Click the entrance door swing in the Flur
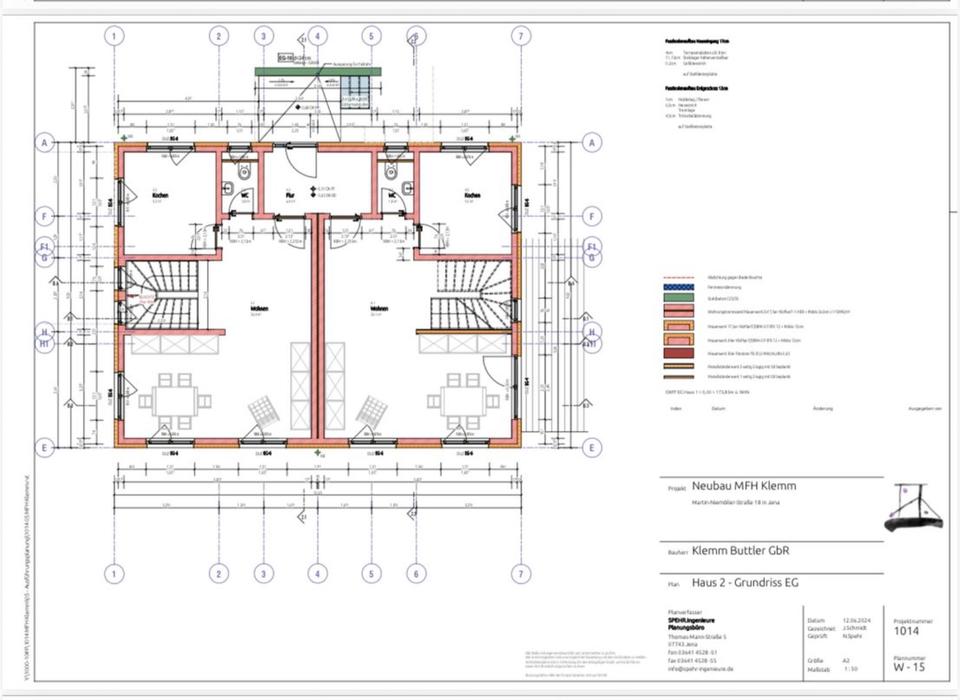 coord(298,163)
